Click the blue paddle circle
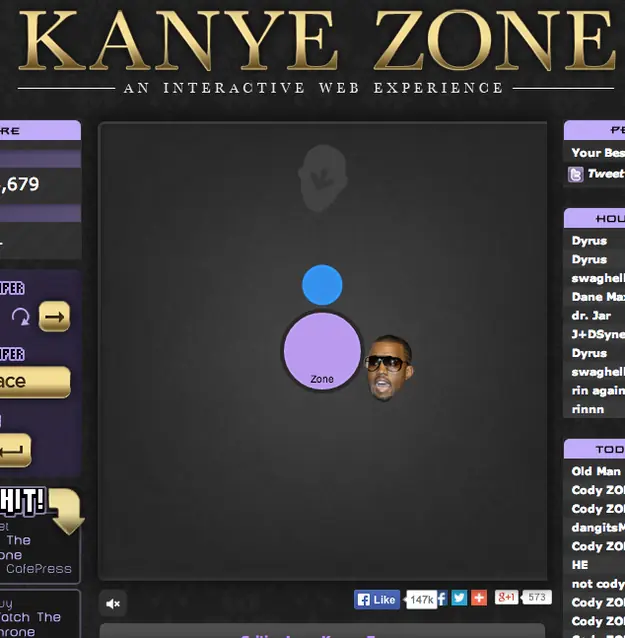The image size is (625, 638). 322,285
